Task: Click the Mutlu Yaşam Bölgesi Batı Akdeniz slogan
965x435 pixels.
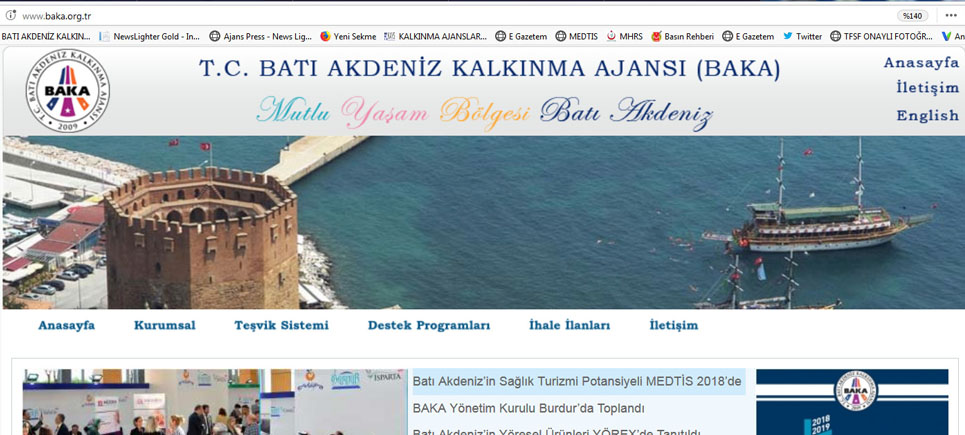Action: (485, 113)
